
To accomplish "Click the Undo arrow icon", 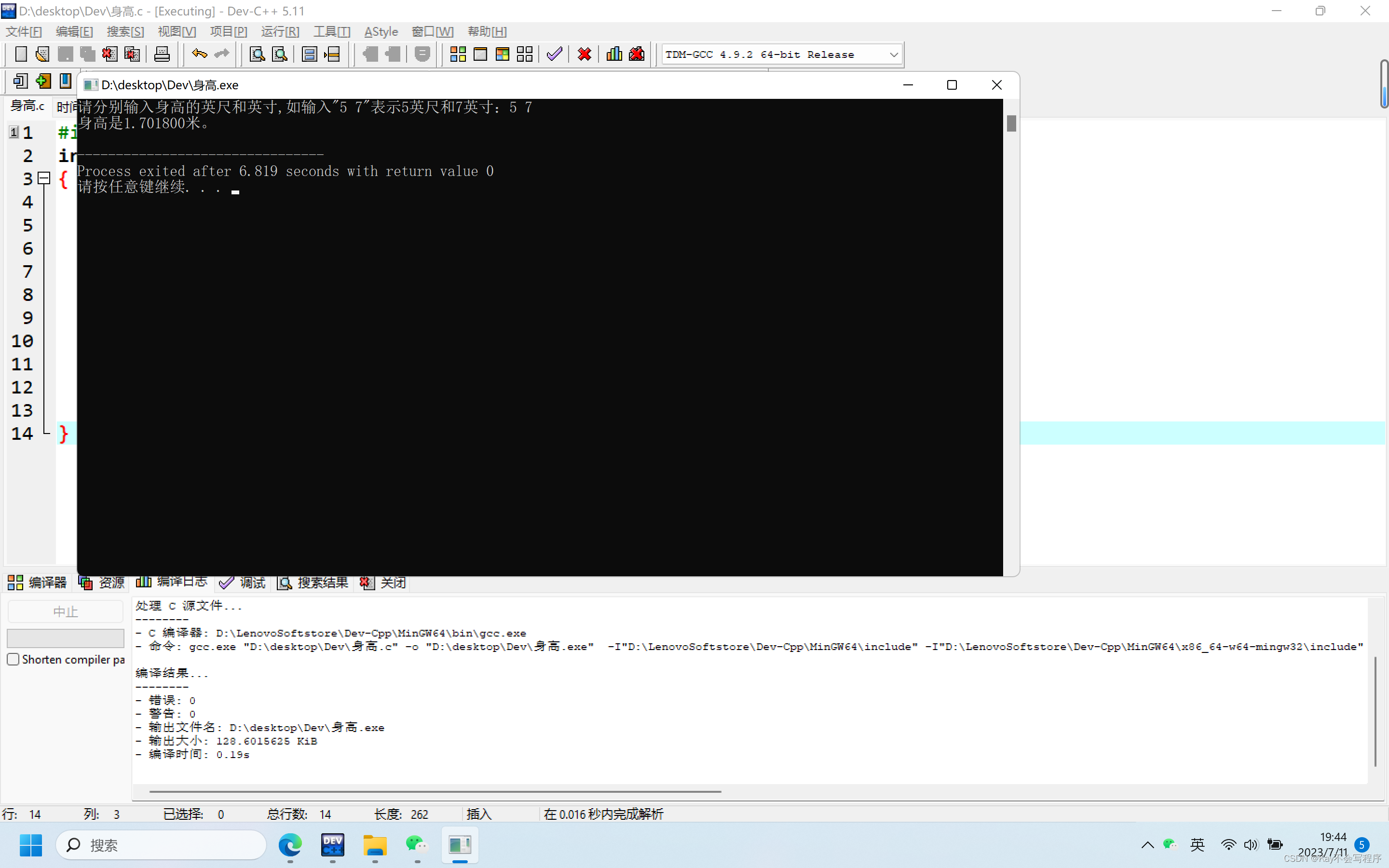I will click(199, 54).
